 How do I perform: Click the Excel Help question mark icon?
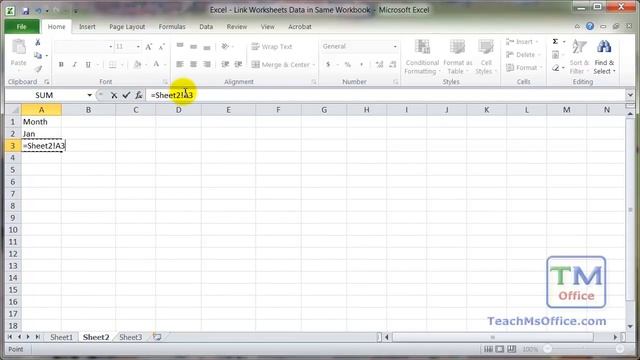(x=590, y=26)
